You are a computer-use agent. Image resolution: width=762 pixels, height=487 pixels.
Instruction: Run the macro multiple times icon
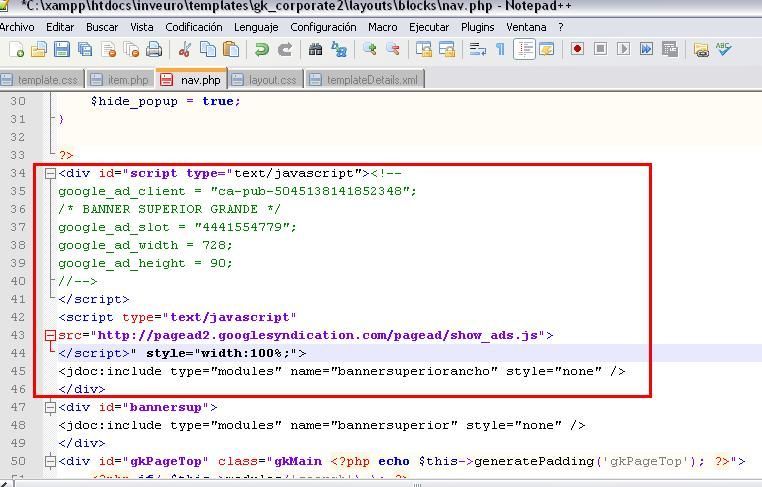(x=646, y=50)
